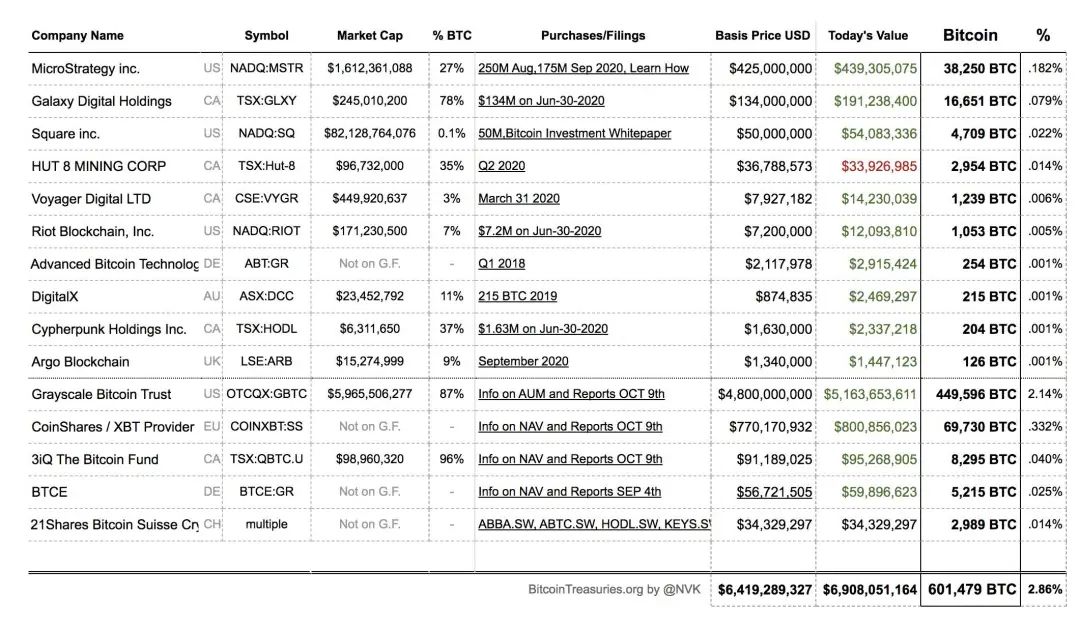Click the 601,479 BTC total cell
Image resolution: width=1080 pixels, height=624 pixels.
click(x=972, y=589)
